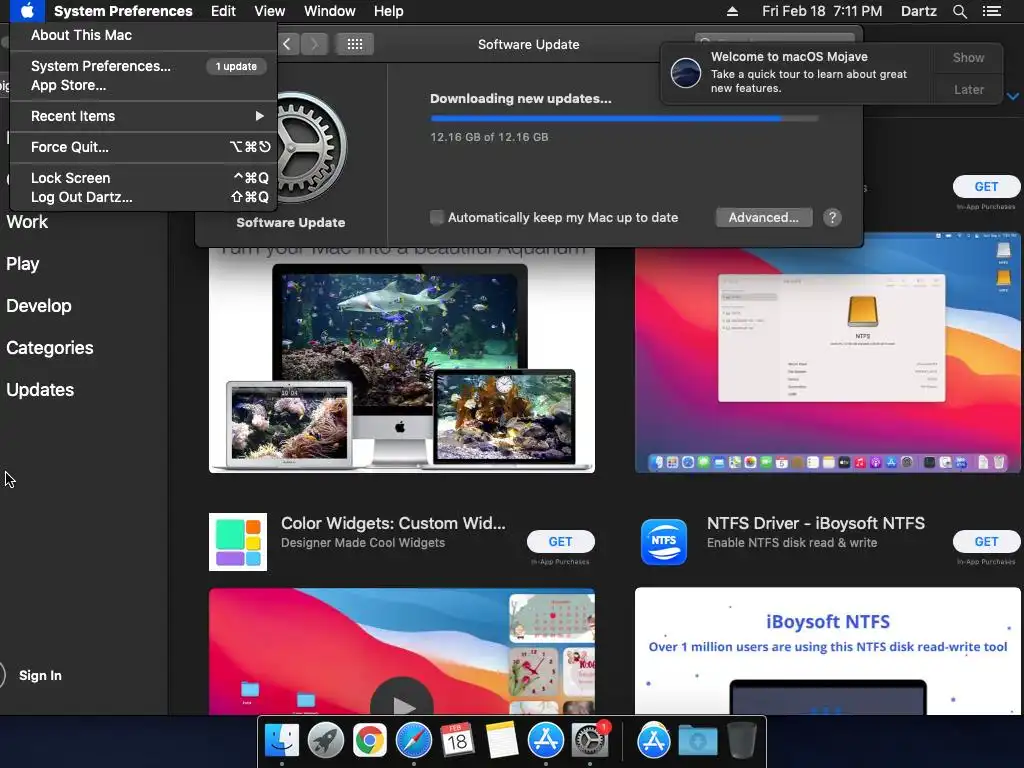Viewport: 1024px width, 768px height.
Task: Click the Color Widgets: Custom Wid... title
Action: pyautogui.click(x=393, y=523)
